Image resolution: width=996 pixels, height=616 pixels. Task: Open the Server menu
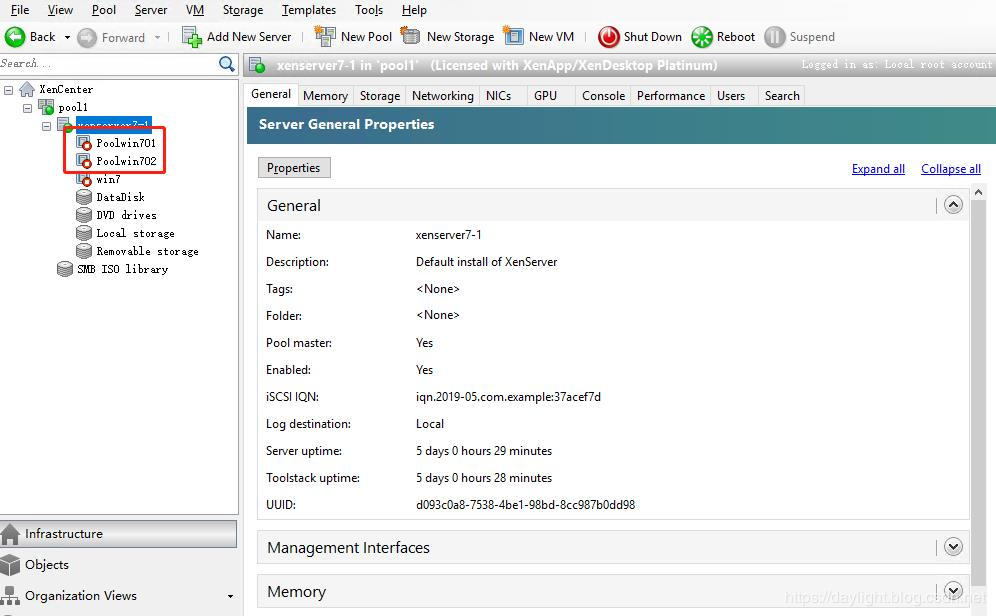pos(151,10)
